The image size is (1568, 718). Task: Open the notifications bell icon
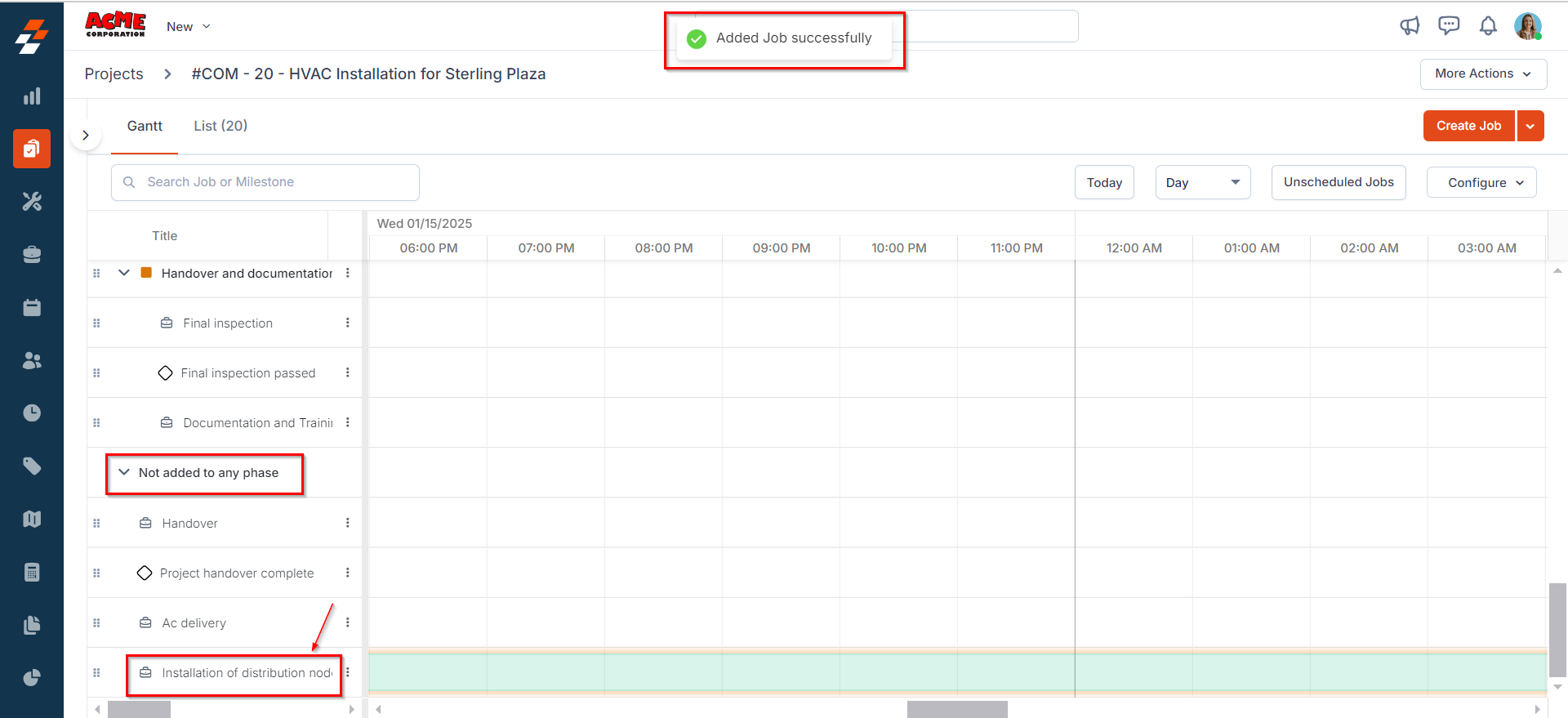coord(1488,26)
